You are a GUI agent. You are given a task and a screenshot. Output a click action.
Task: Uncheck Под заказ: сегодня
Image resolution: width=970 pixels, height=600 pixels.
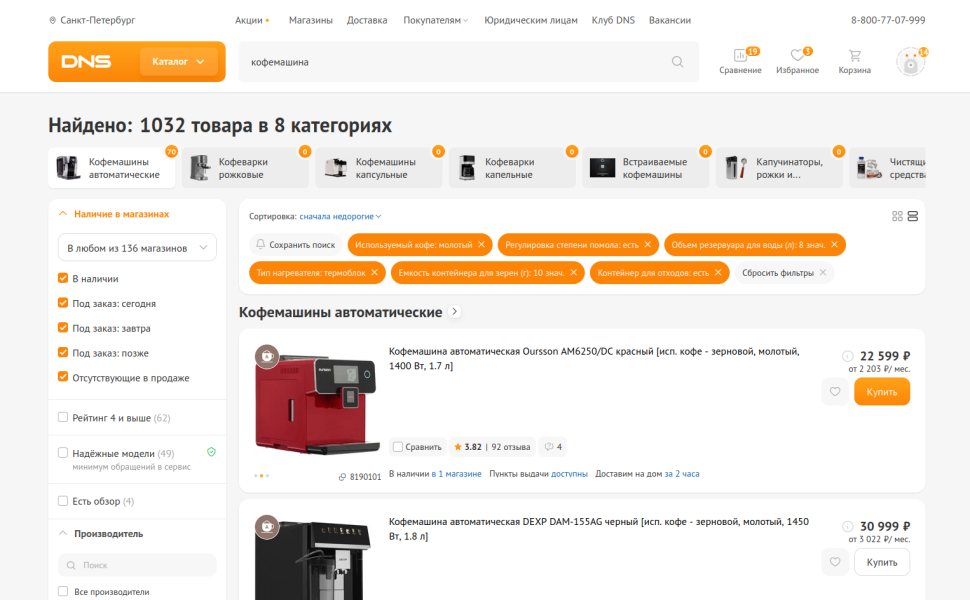(x=62, y=303)
